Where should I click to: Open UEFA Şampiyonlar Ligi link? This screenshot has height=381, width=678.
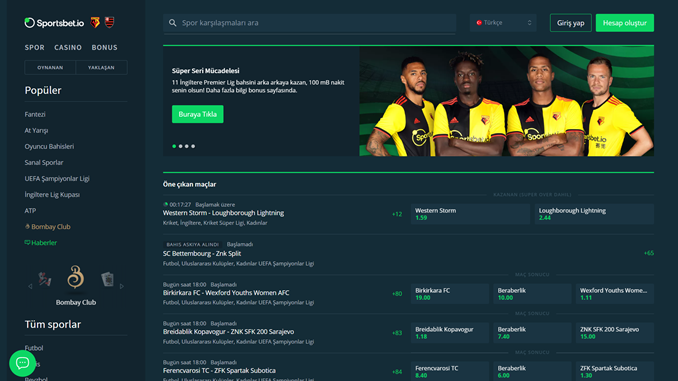(x=57, y=178)
